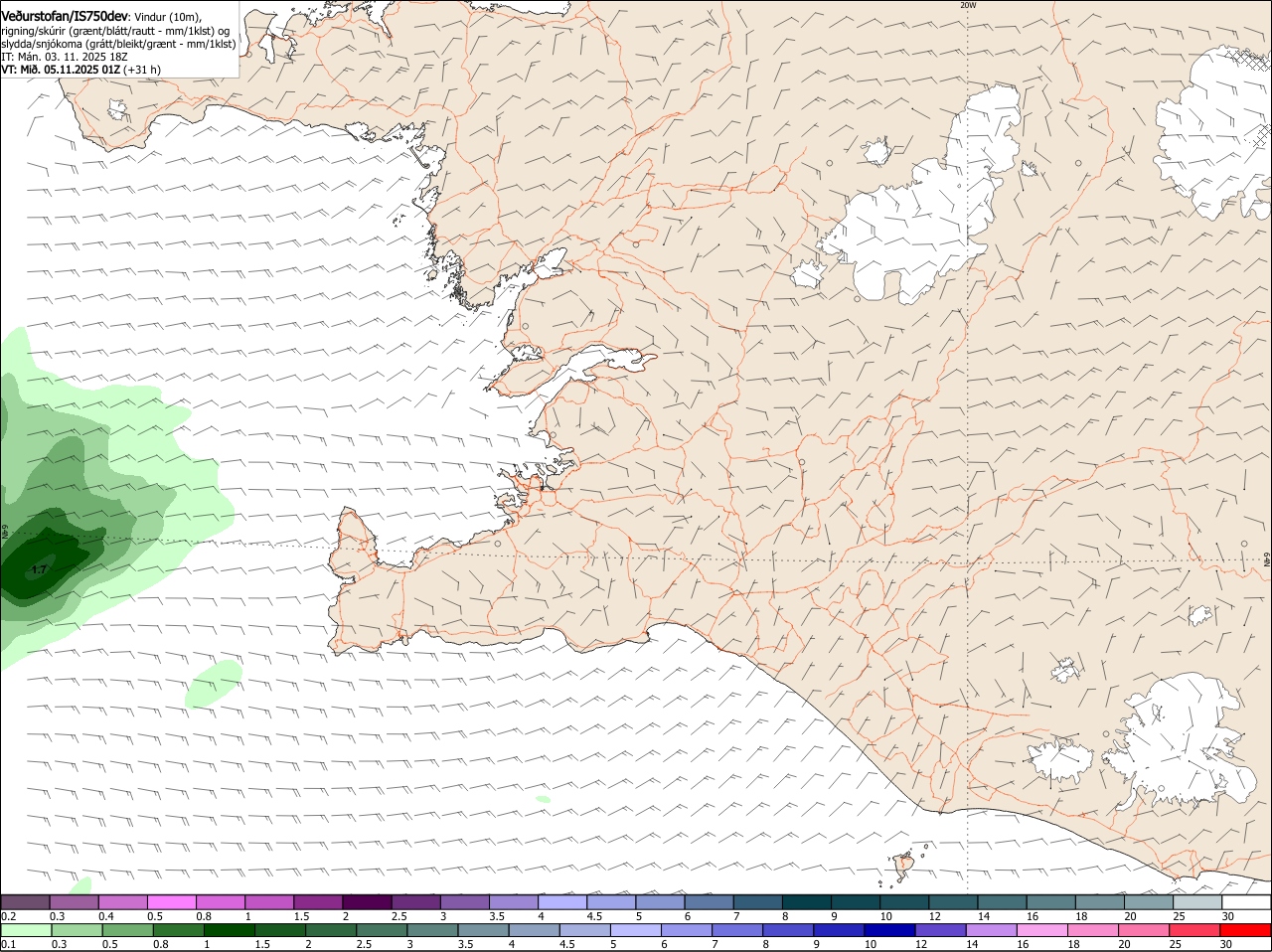Viewport: 1272px width, 952px height.
Task: Click the upper legend swatch starting at 9
Action: (854, 902)
